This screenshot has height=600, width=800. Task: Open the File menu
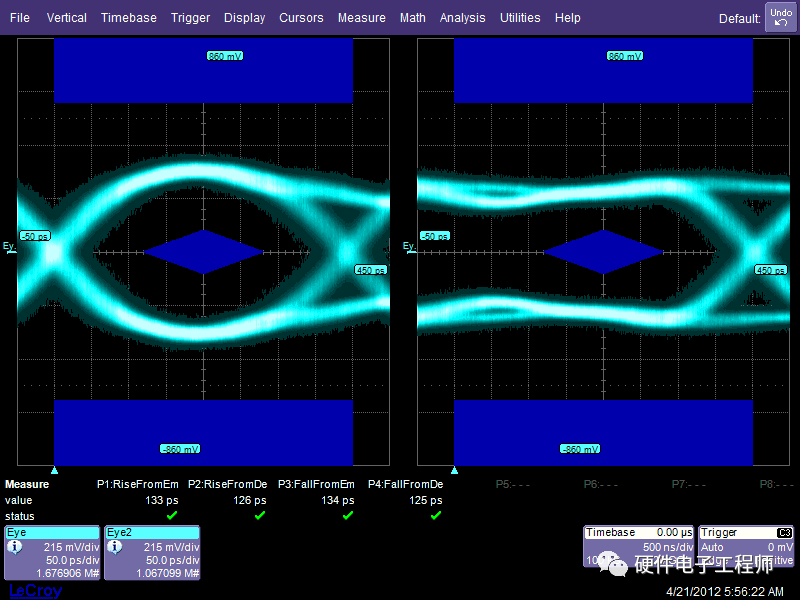point(19,18)
